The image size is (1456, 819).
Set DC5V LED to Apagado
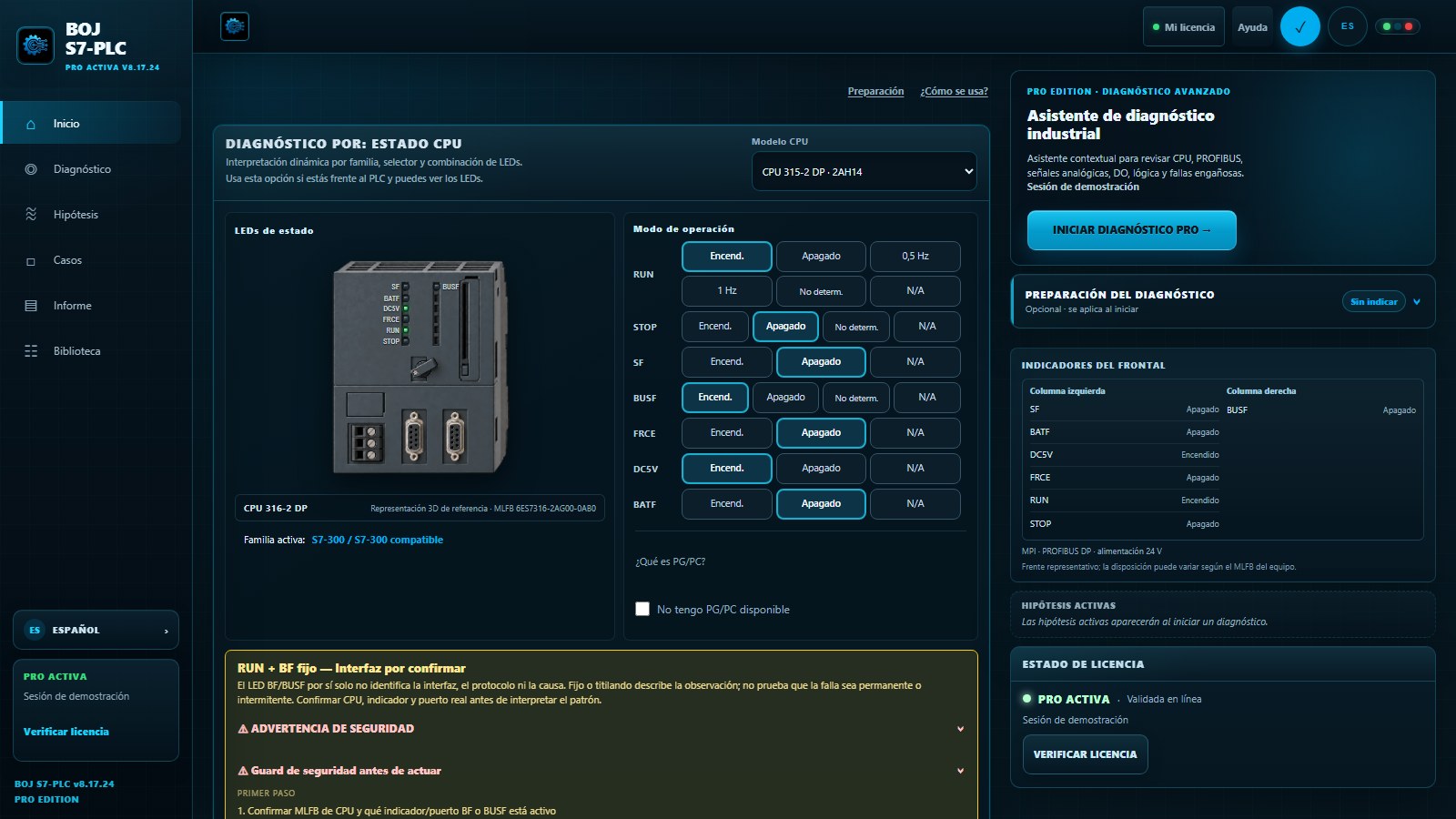tap(821, 469)
